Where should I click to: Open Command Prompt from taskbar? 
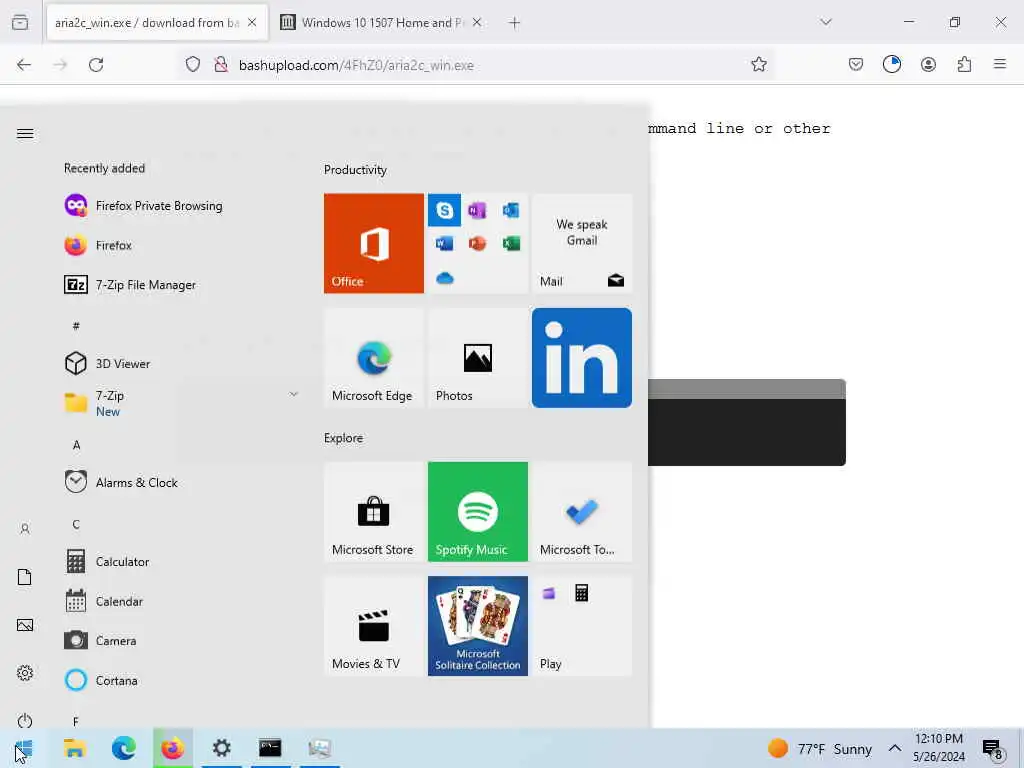tap(270, 748)
